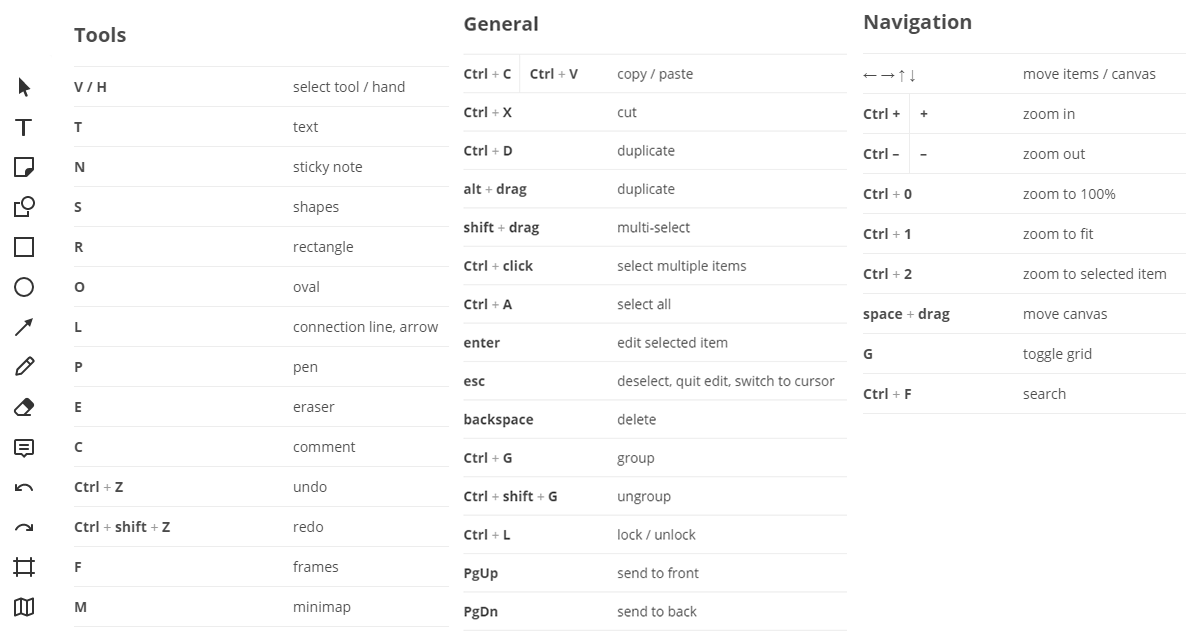Choose the pen tool icon
The width and height of the screenshot is (1186, 635).
pos(24,367)
